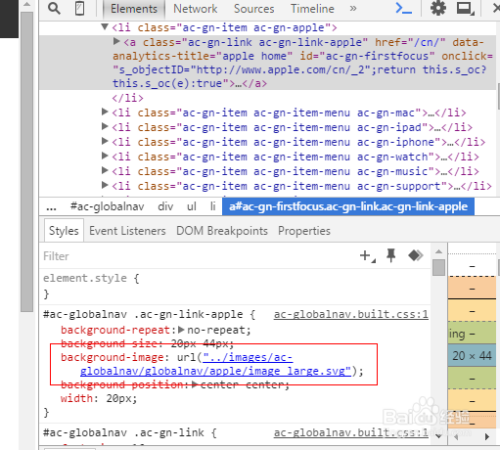The image size is (500, 450).
Task: Select ul in the breadcrumb
Action: tap(191, 207)
